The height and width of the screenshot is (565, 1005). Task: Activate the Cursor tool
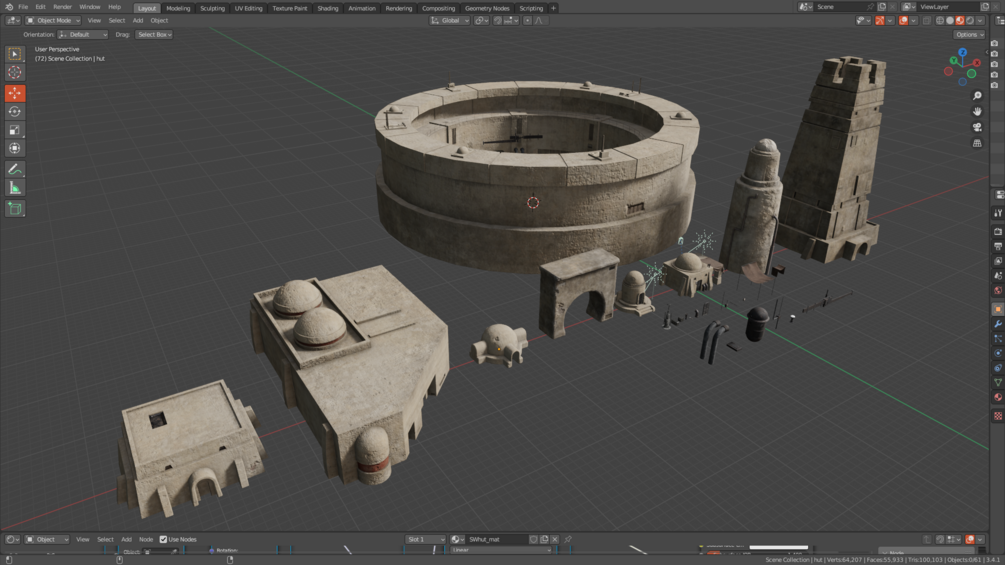pos(15,72)
